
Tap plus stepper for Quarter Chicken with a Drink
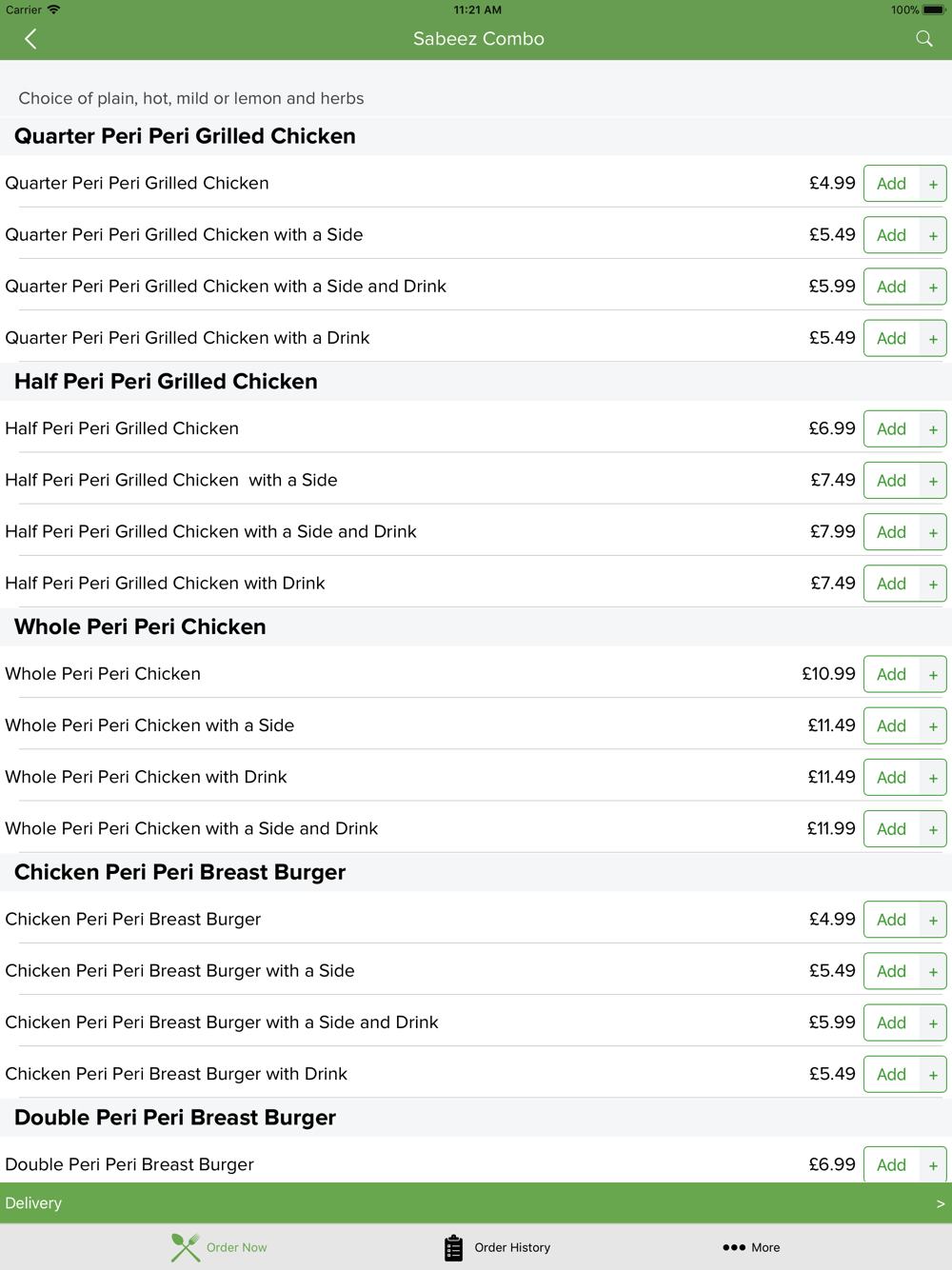tap(933, 338)
